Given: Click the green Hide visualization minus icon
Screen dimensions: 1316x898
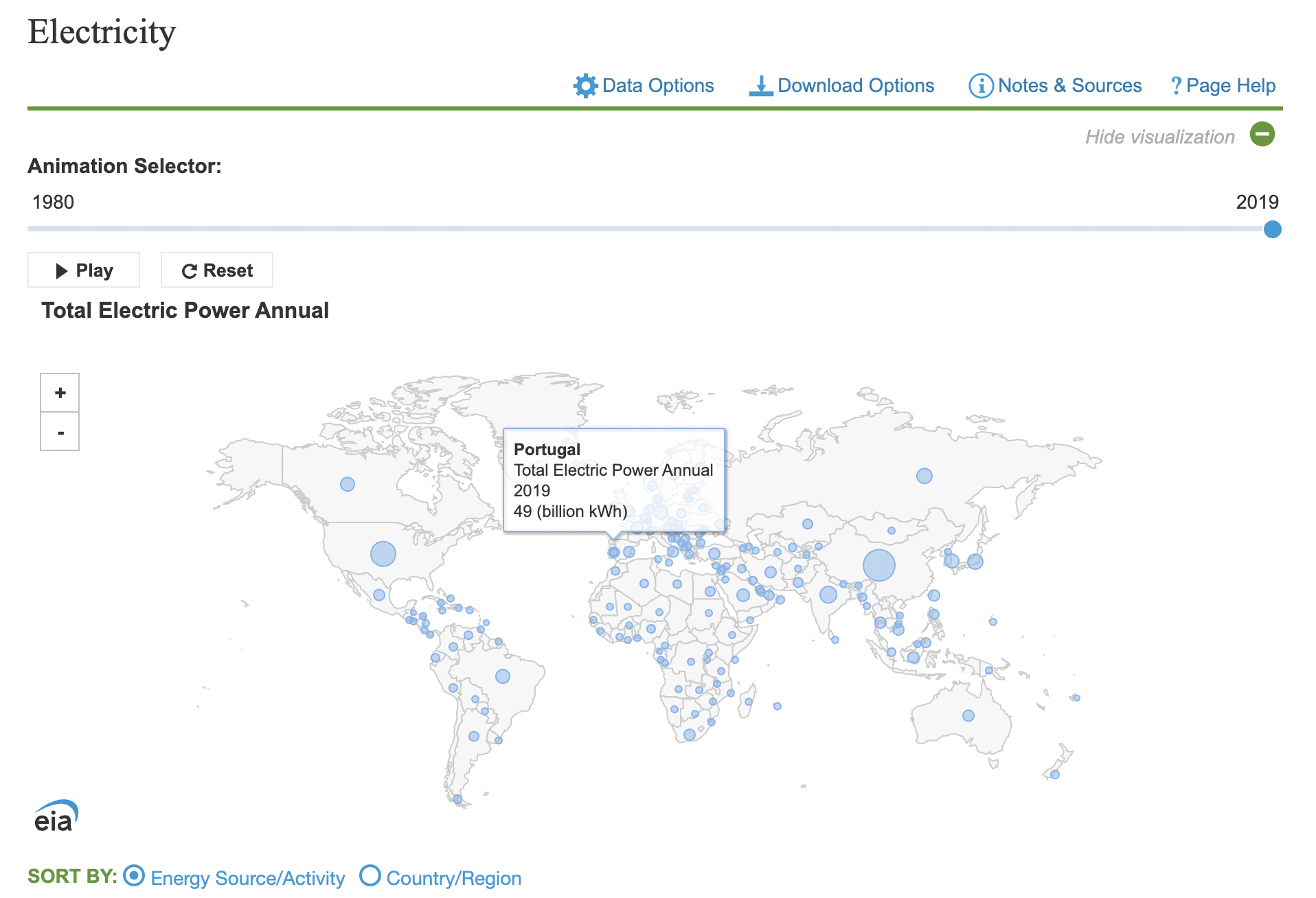Looking at the screenshot, I should click(x=1262, y=135).
